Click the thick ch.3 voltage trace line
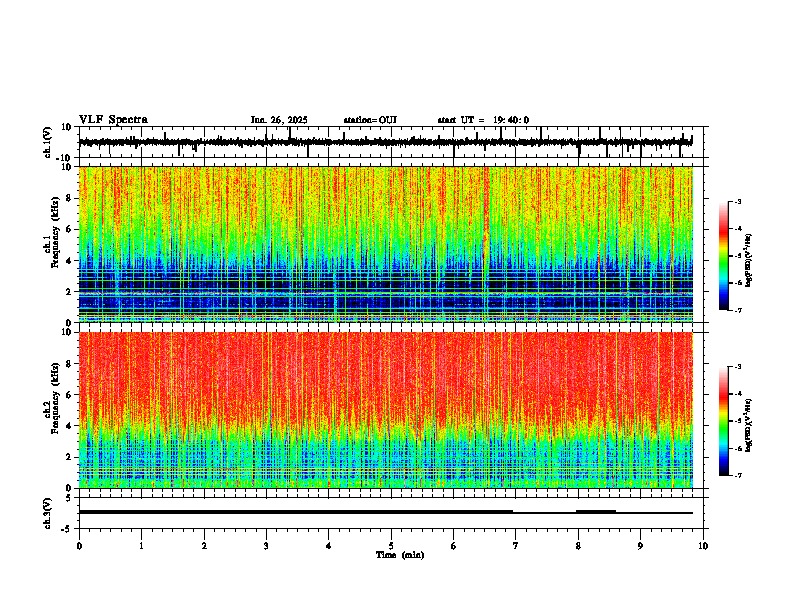 click(296, 512)
